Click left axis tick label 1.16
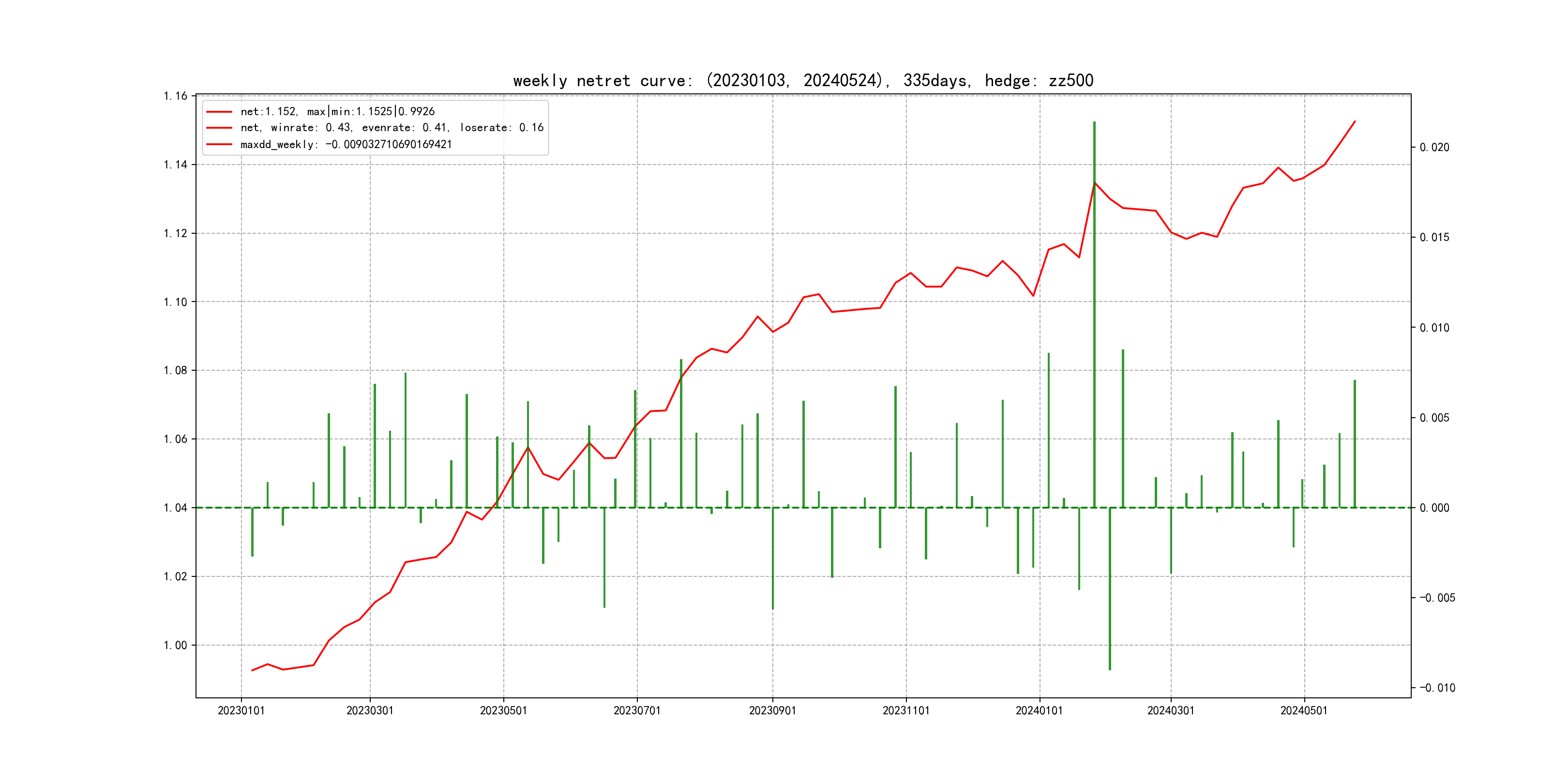1568x784 pixels. (x=175, y=96)
